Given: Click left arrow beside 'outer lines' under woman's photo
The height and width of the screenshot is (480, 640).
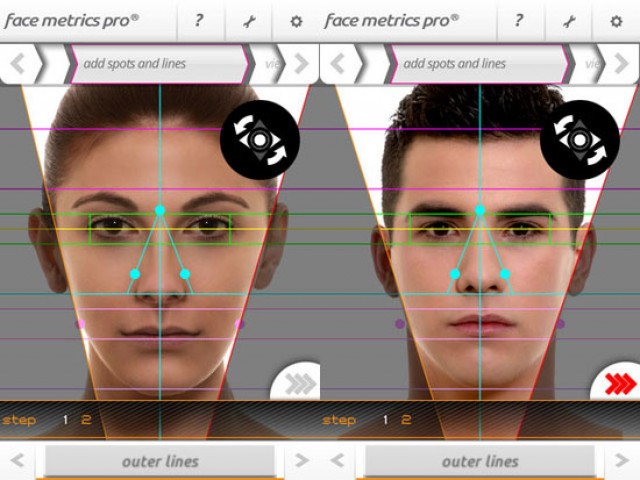Looking at the screenshot, I should point(18,461).
